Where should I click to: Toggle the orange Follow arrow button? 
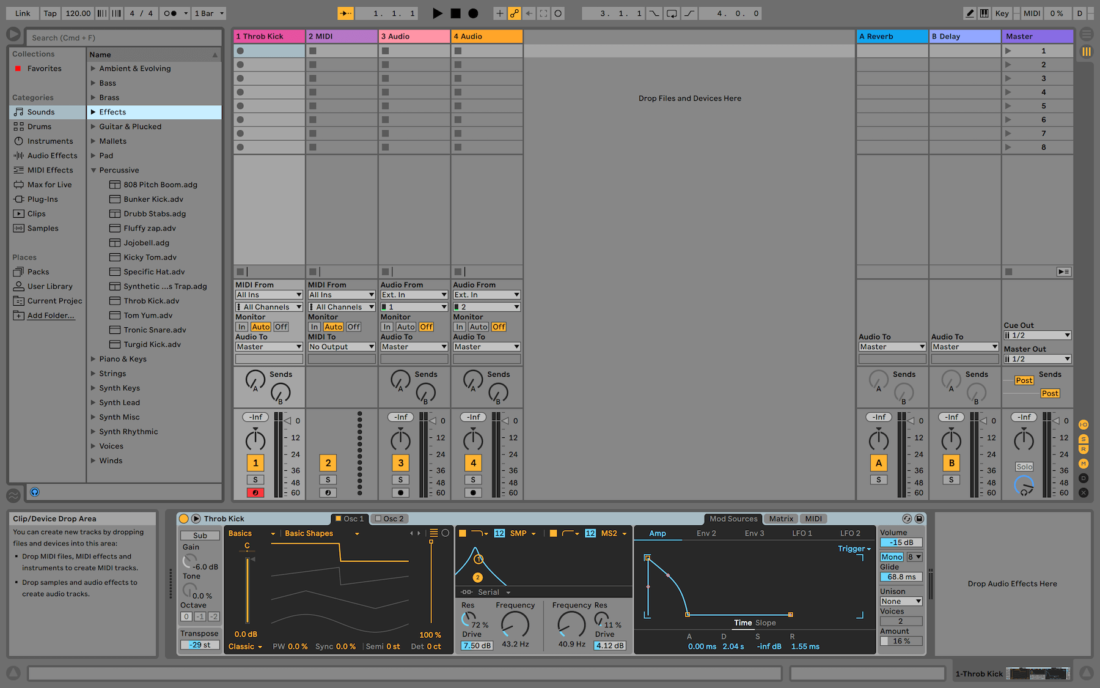[345, 13]
